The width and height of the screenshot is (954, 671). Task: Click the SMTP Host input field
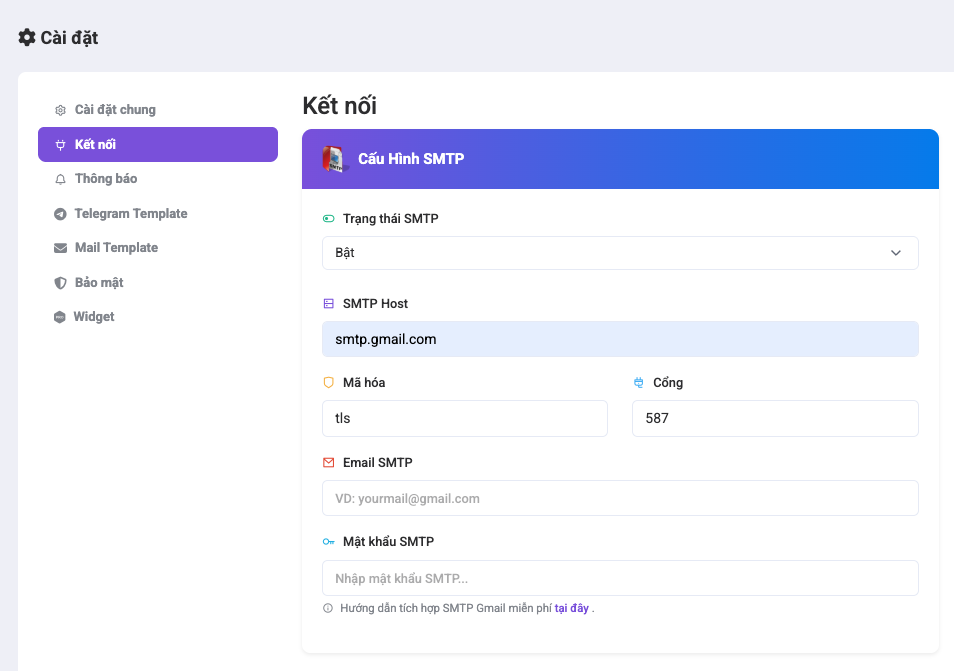point(620,339)
